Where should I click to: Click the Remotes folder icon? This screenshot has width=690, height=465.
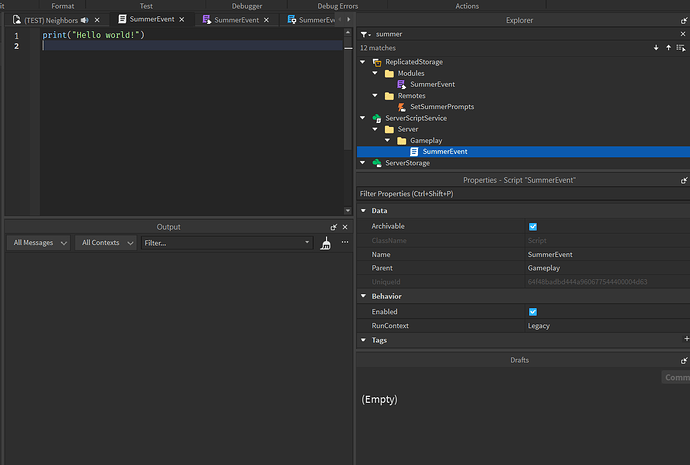click(x=389, y=96)
